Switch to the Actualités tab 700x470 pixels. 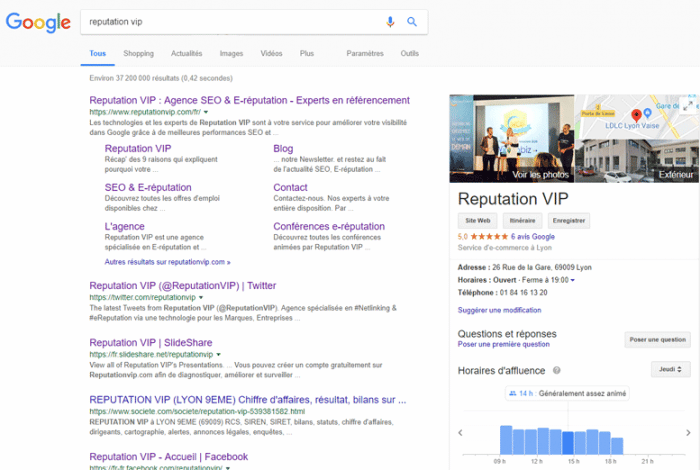[187, 54]
